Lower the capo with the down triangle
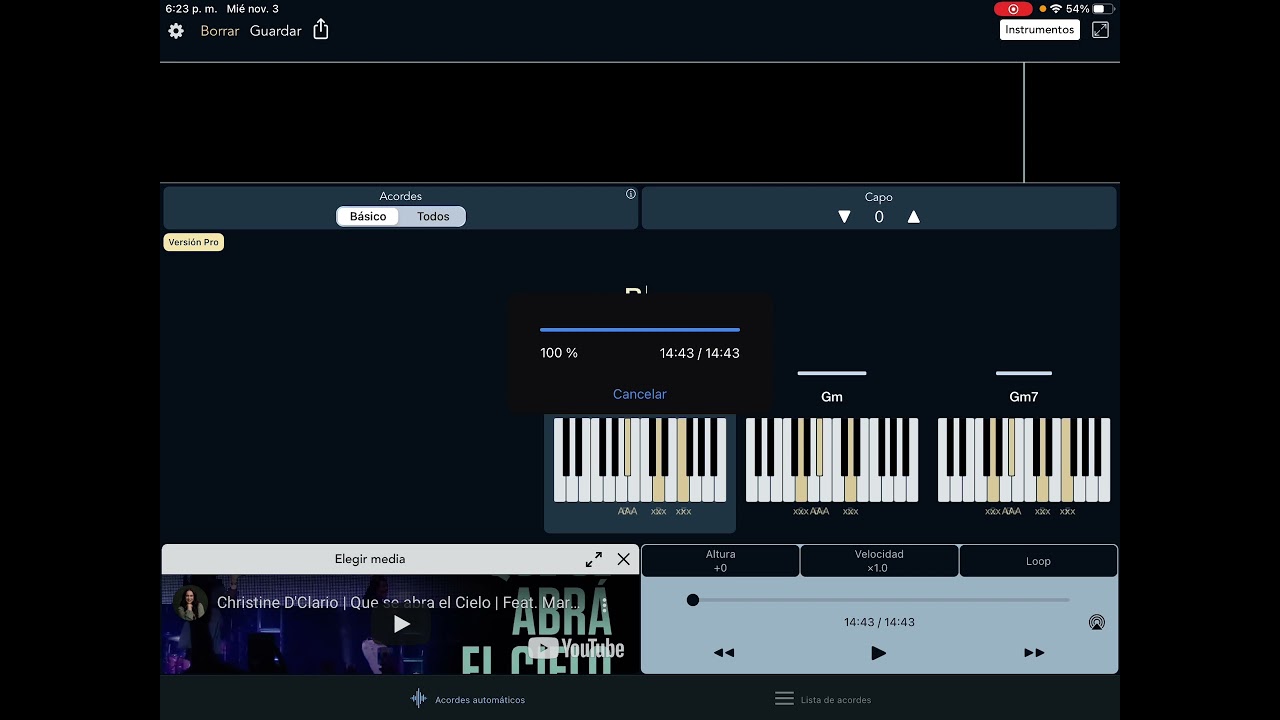 click(844, 217)
